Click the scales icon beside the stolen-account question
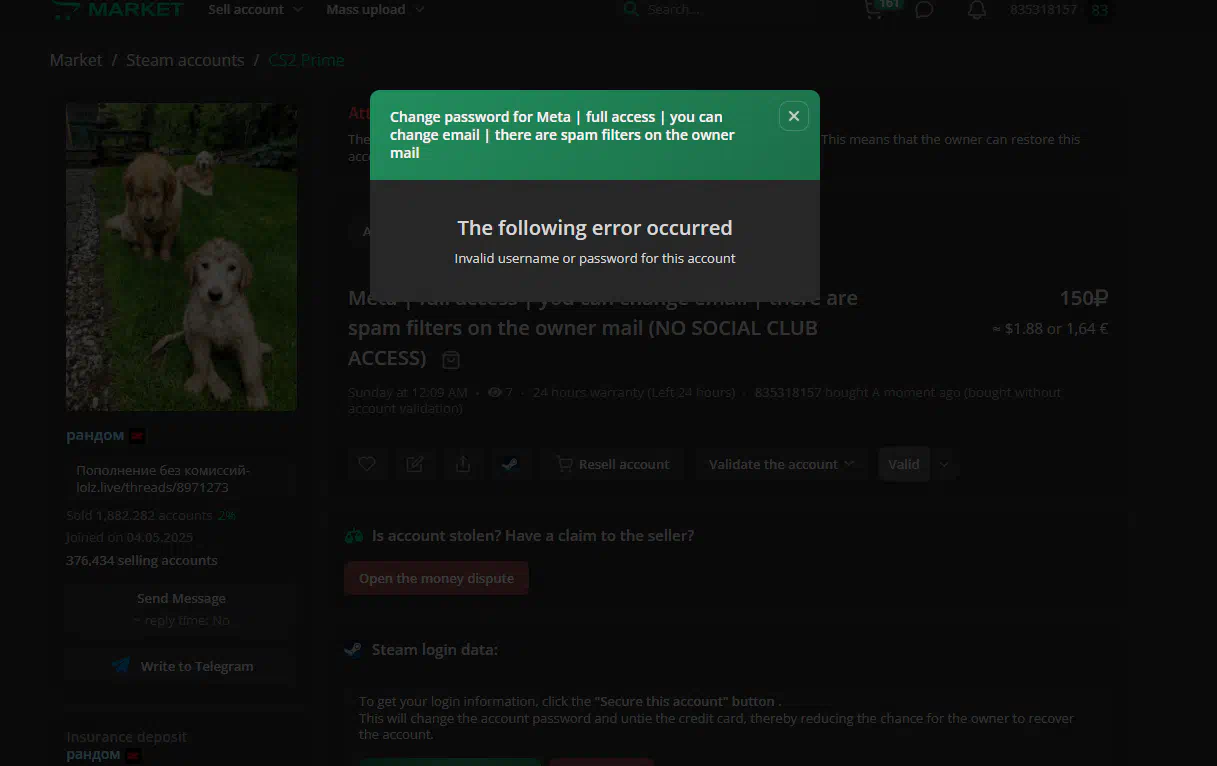1217x766 pixels. 353,536
